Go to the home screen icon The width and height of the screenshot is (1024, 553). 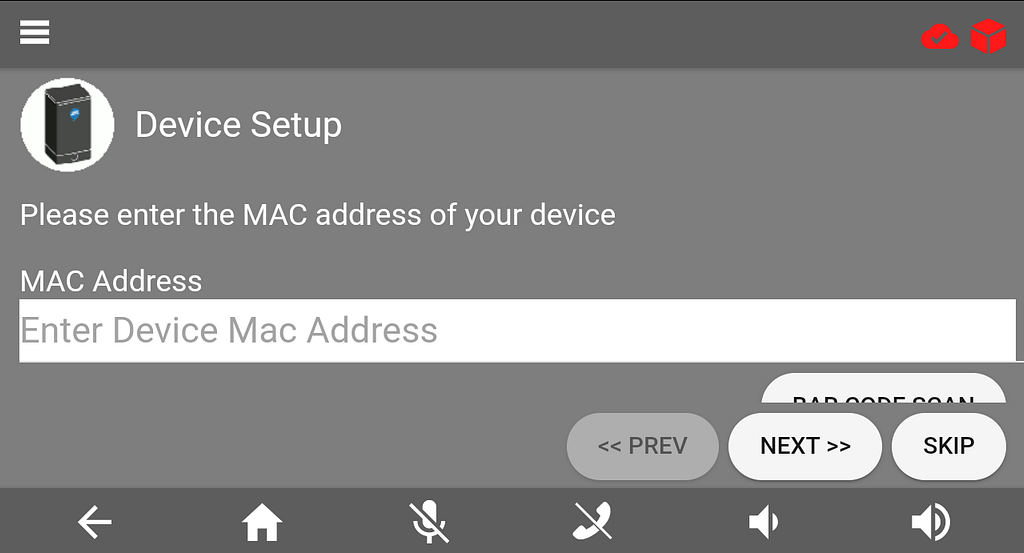[x=262, y=522]
